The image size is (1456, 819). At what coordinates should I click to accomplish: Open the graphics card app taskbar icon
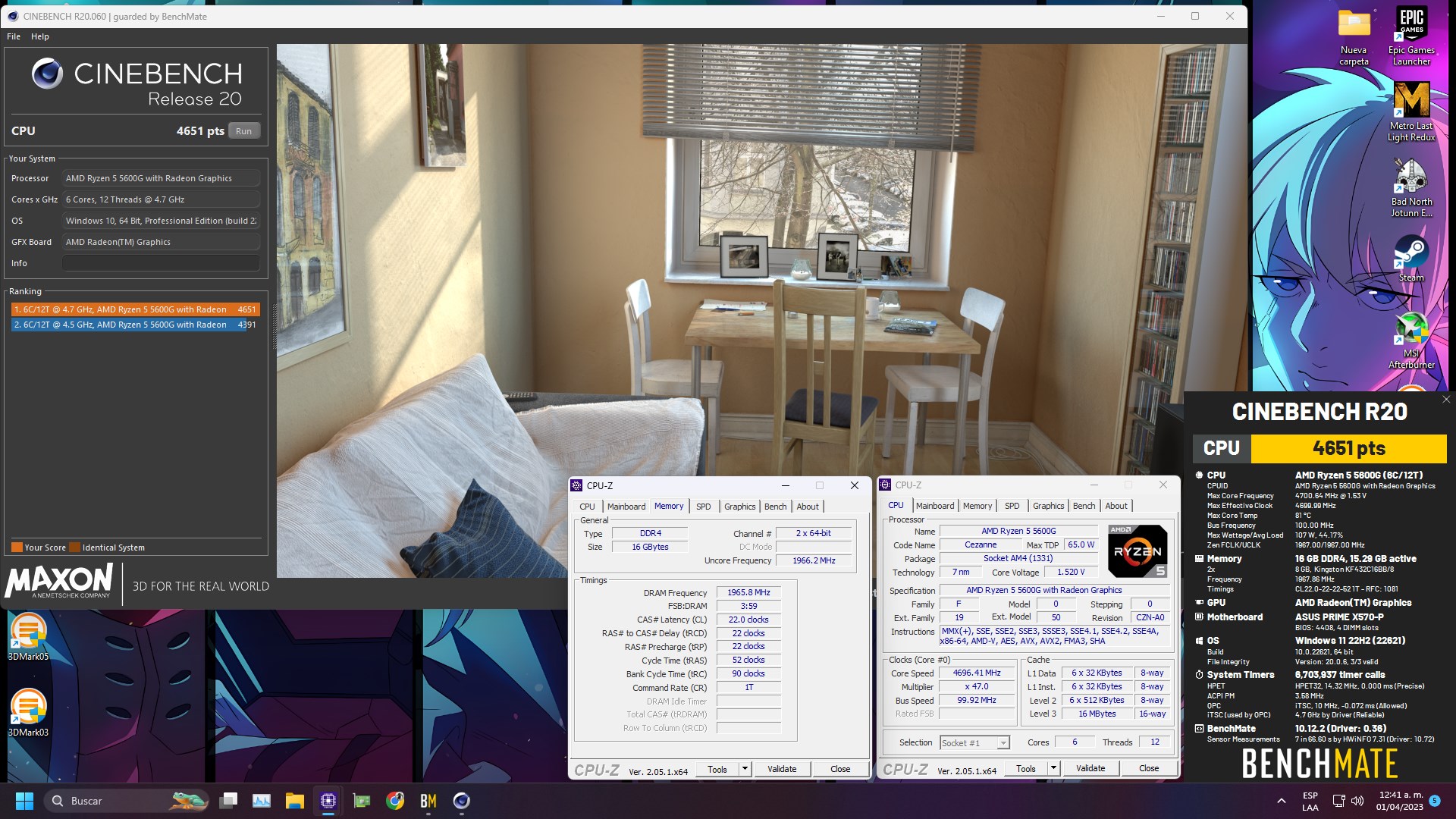(362, 801)
